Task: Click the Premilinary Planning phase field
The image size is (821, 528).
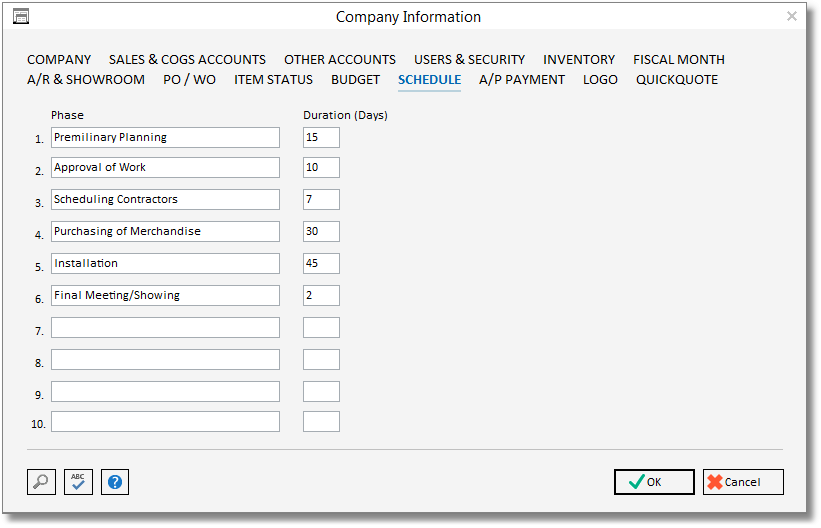Action: tap(165, 138)
